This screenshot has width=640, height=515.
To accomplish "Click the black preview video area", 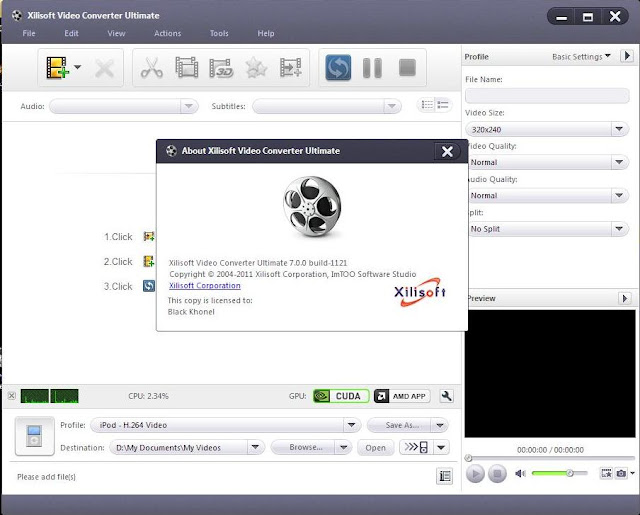I will coord(550,373).
